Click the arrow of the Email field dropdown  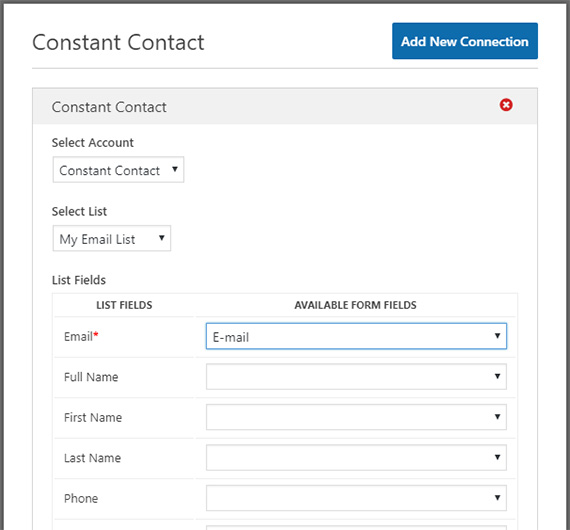click(x=497, y=336)
